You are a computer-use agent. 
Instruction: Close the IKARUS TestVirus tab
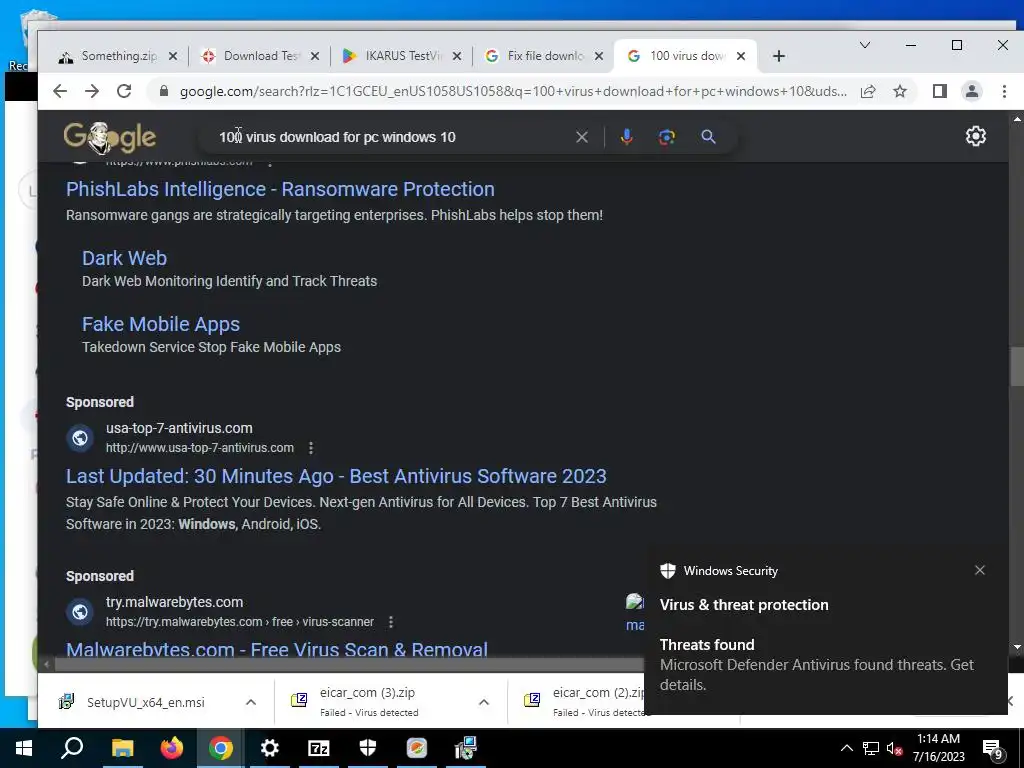tap(457, 56)
